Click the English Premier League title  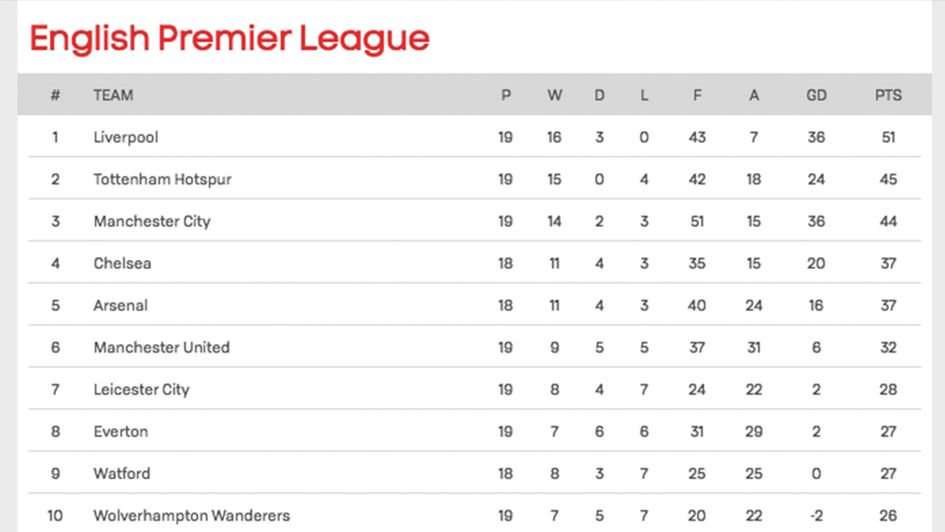(x=229, y=39)
